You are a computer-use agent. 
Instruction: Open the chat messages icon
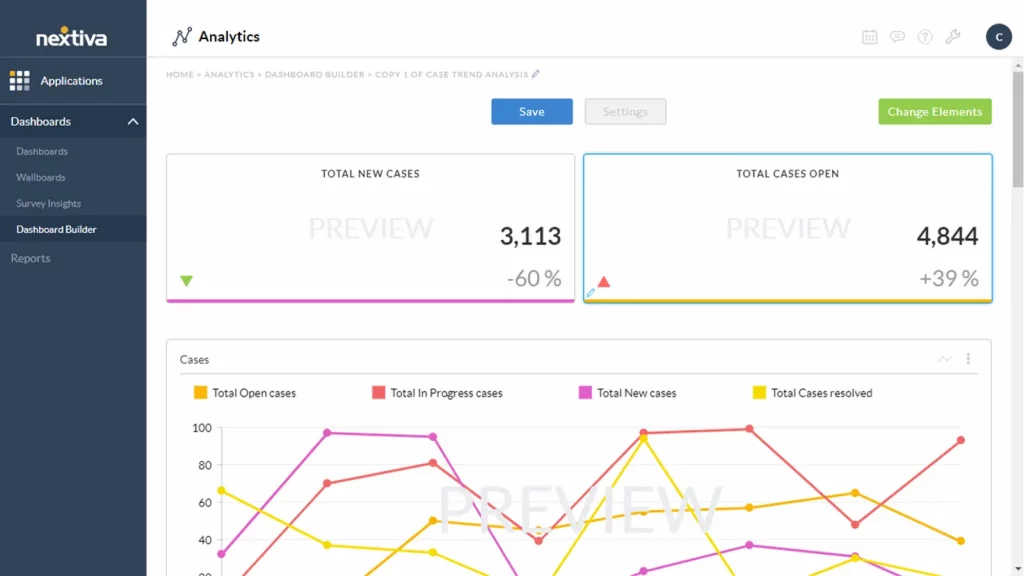click(x=897, y=37)
